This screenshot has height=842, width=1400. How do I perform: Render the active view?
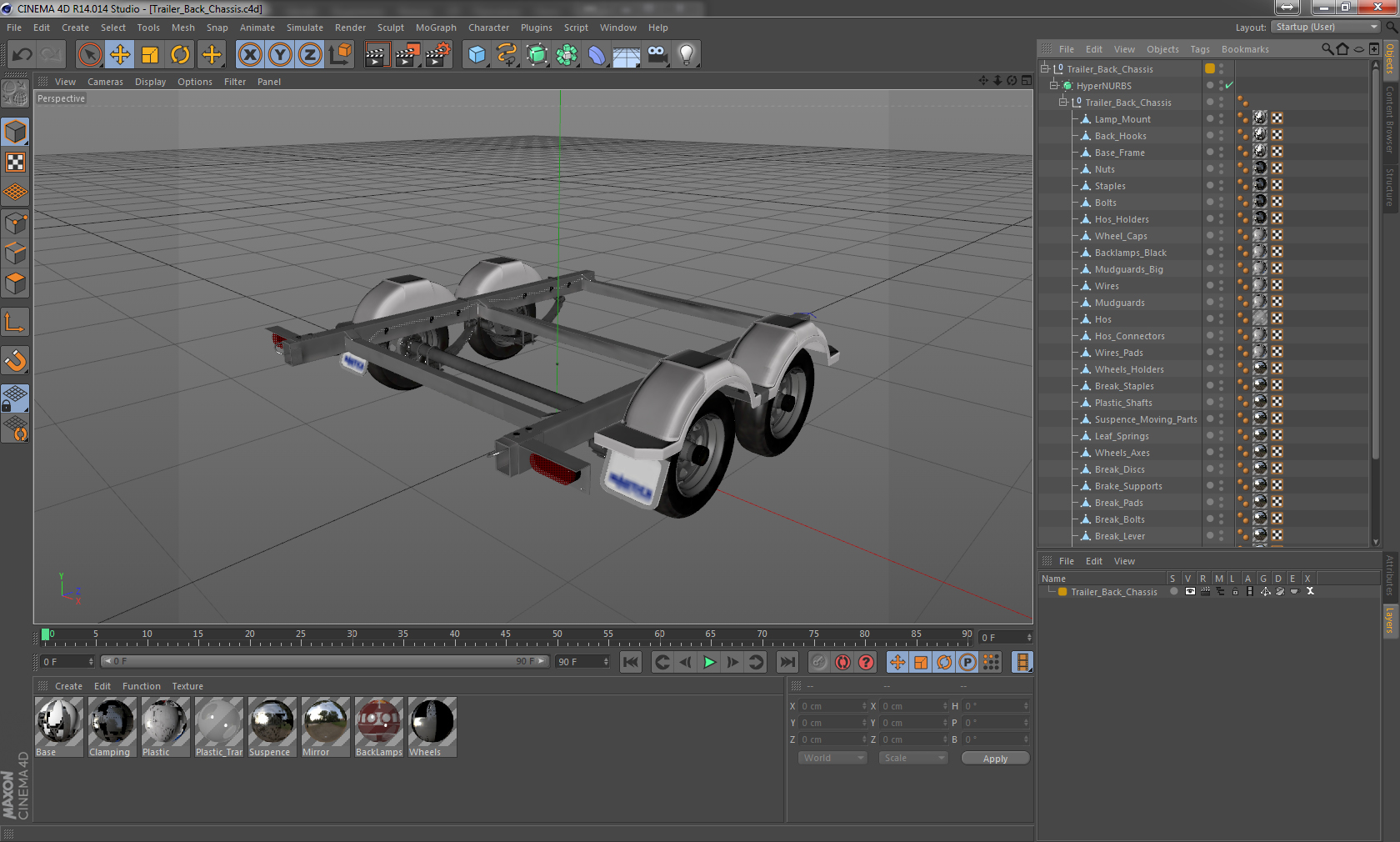(x=377, y=55)
